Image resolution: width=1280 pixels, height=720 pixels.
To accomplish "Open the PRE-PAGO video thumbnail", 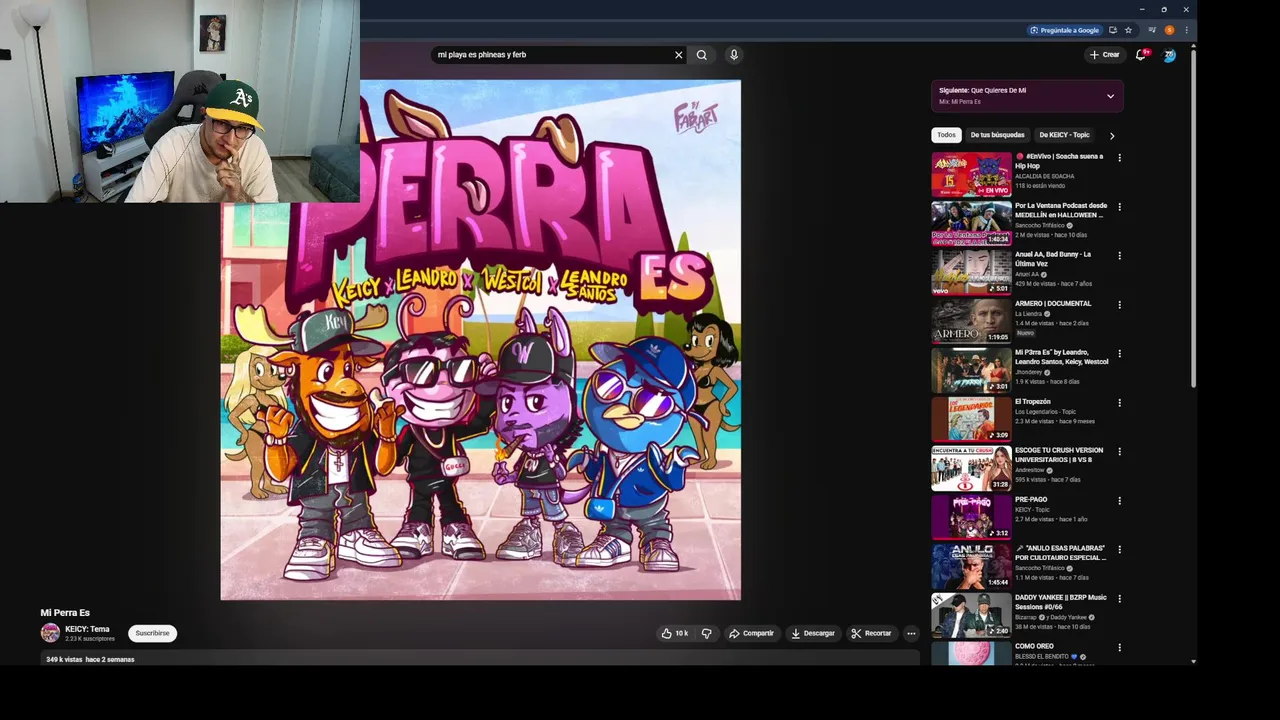I will point(971,517).
